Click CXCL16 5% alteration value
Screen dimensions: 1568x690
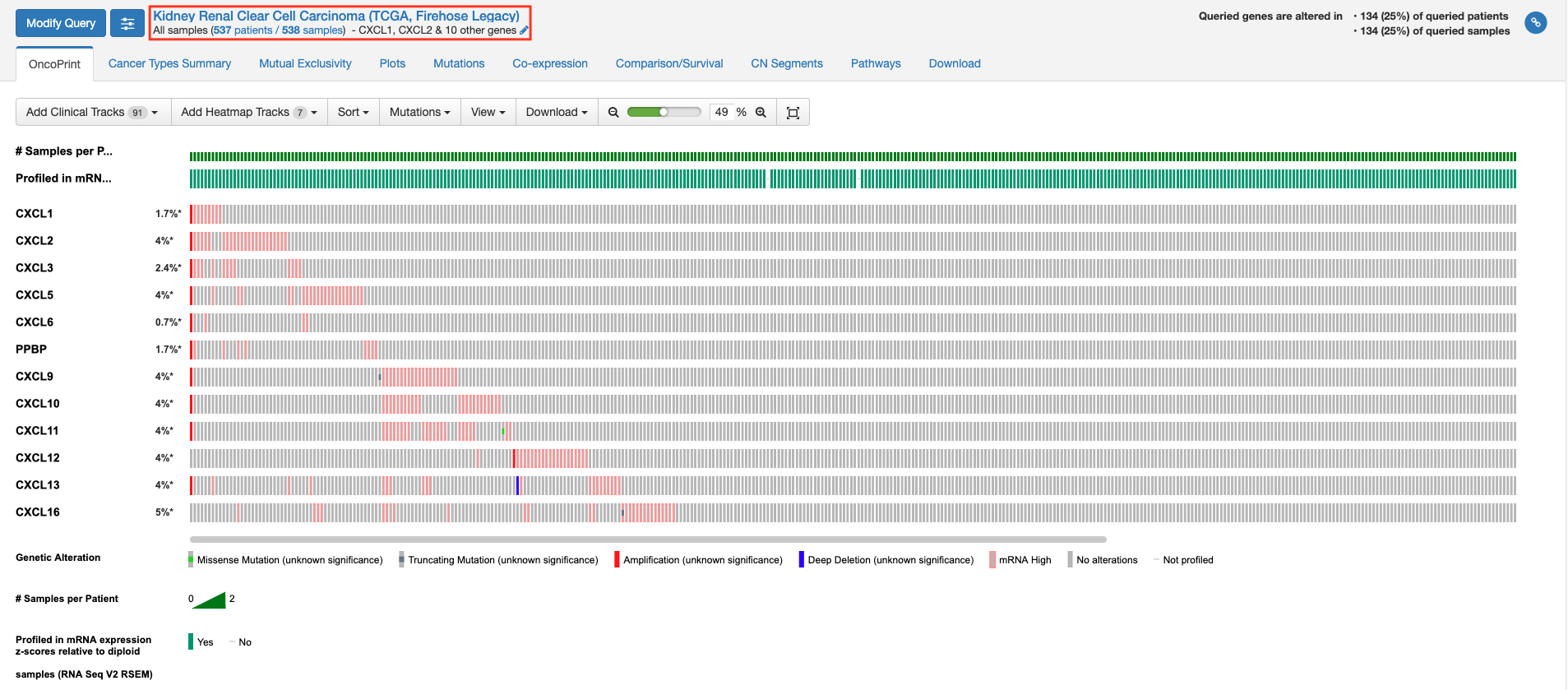[164, 512]
